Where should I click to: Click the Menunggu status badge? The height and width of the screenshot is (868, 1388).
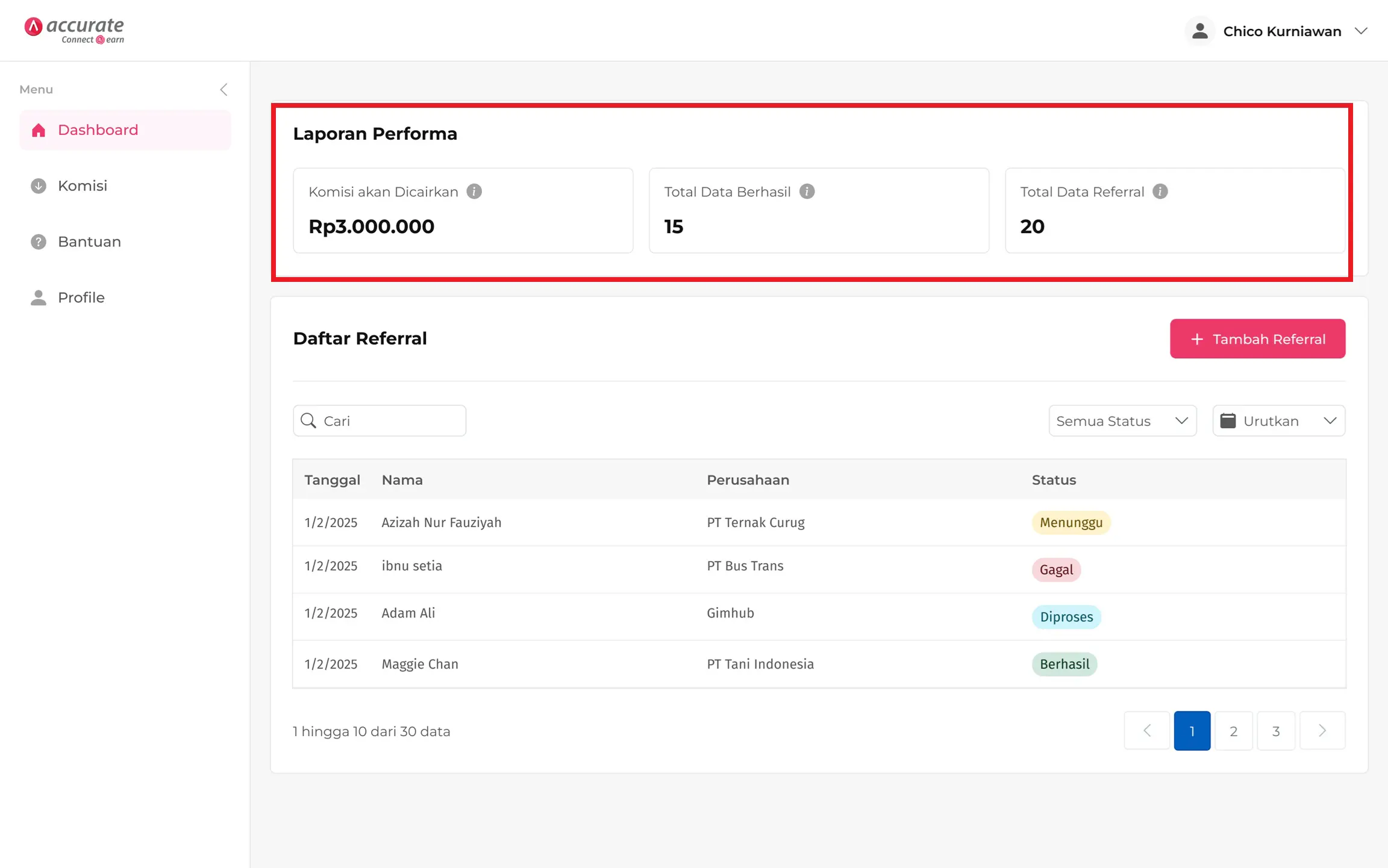click(x=1071, y=523)
